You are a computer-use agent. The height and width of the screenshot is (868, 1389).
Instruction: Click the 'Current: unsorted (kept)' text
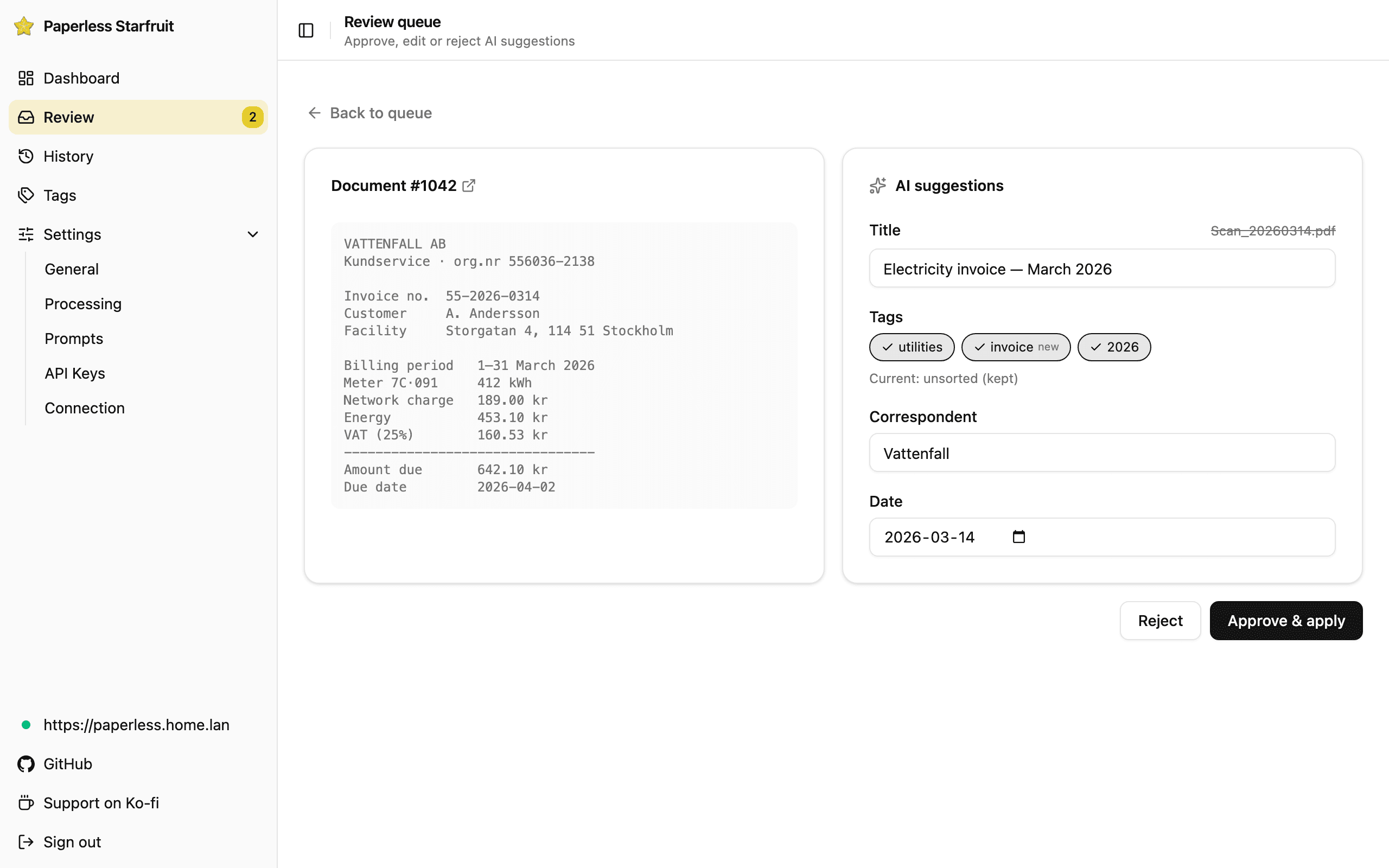pyautogui.click(x=943, y=379)
